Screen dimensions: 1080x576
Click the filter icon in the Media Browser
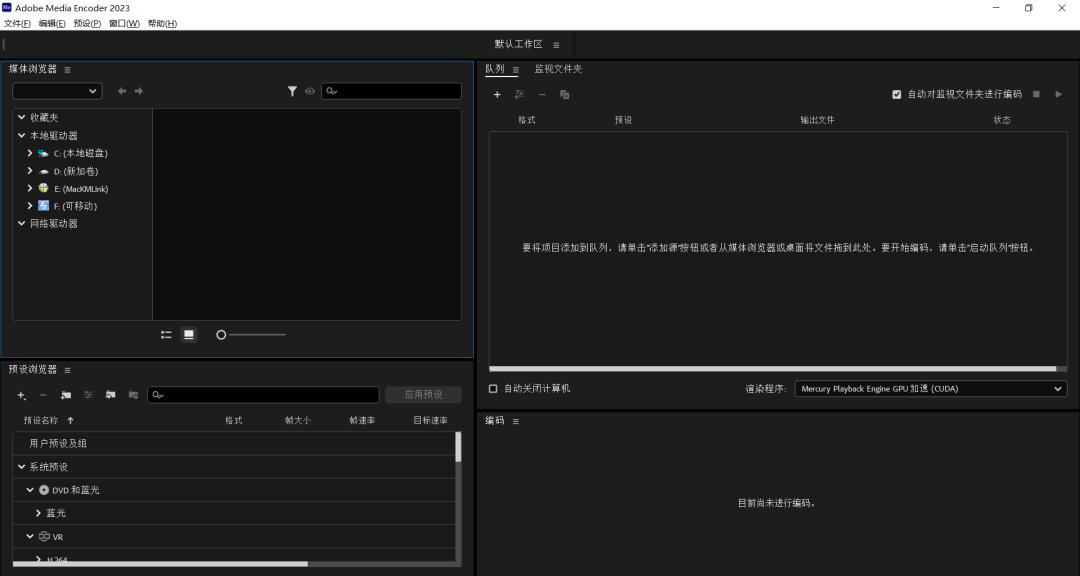(292, 91)
